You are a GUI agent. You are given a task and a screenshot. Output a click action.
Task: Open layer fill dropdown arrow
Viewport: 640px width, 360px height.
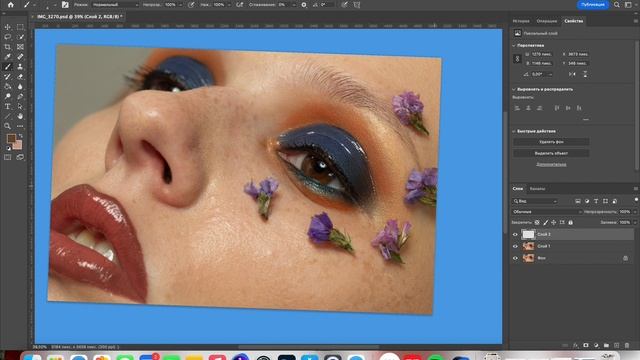coord(635,222)
